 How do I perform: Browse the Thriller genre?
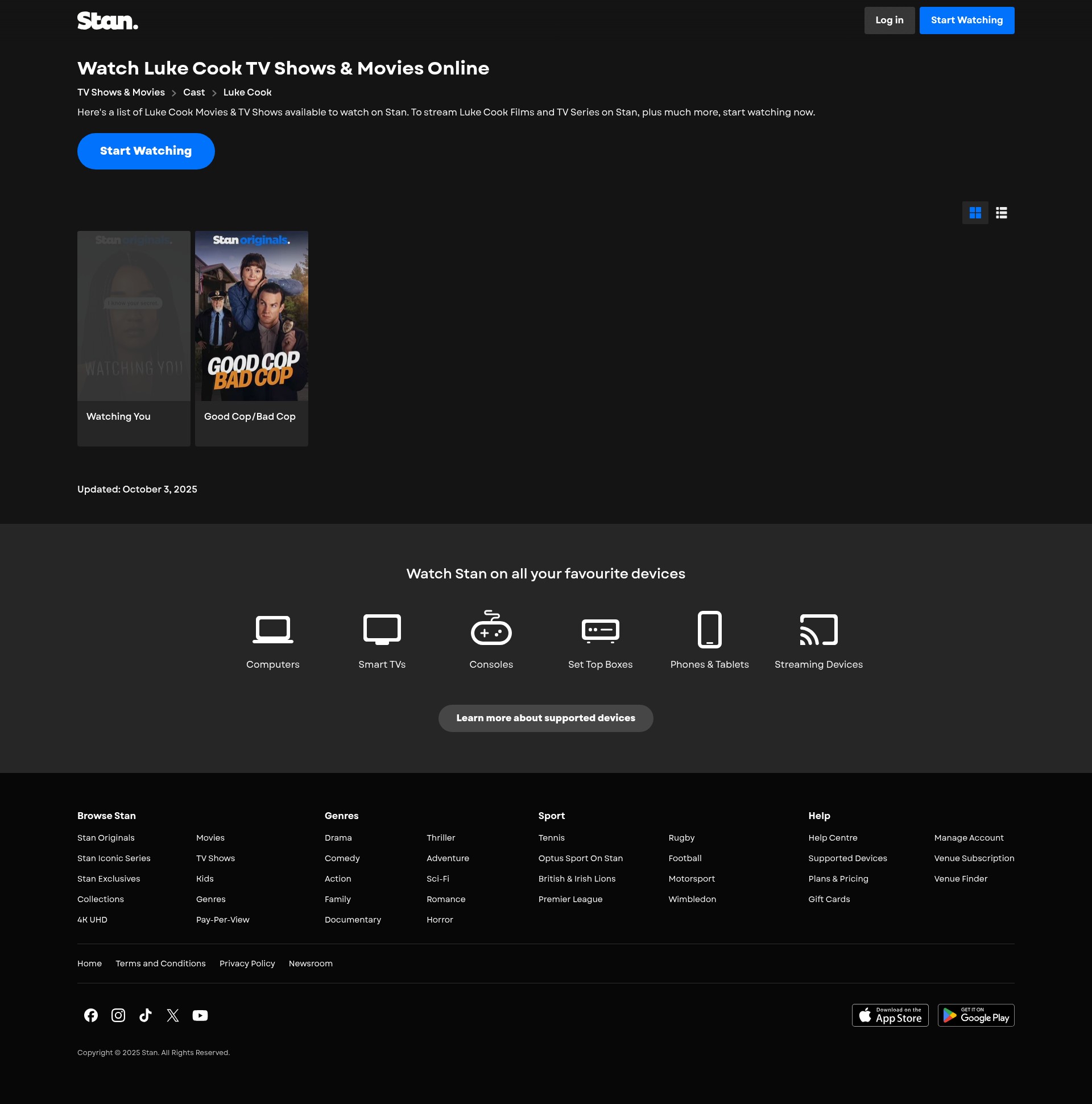pyautogui.click(x=441, y=838)
